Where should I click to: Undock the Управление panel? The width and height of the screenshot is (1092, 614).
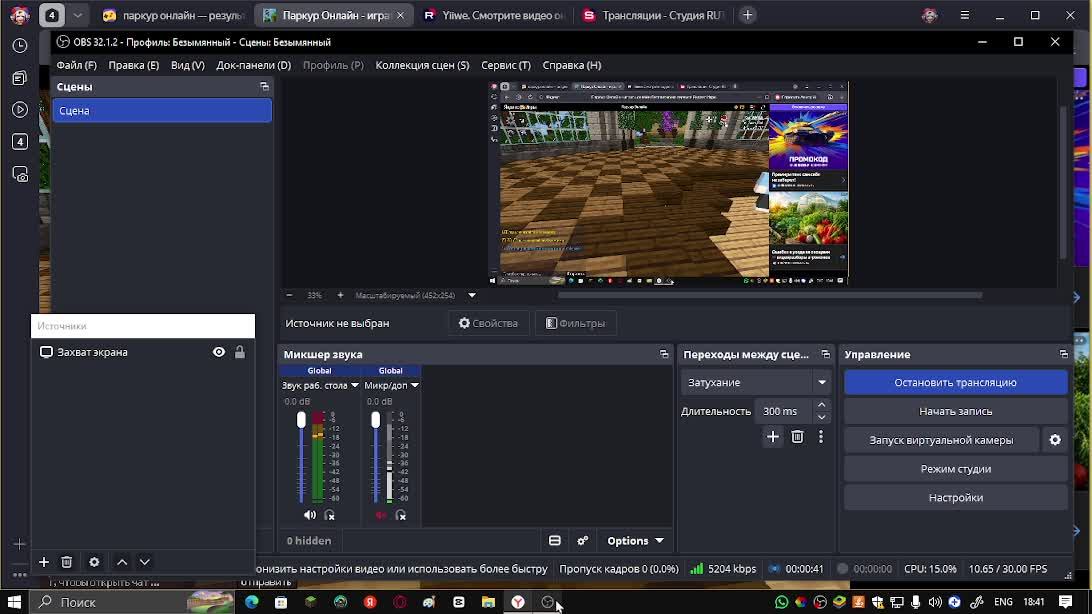[x=1063, y=354]
